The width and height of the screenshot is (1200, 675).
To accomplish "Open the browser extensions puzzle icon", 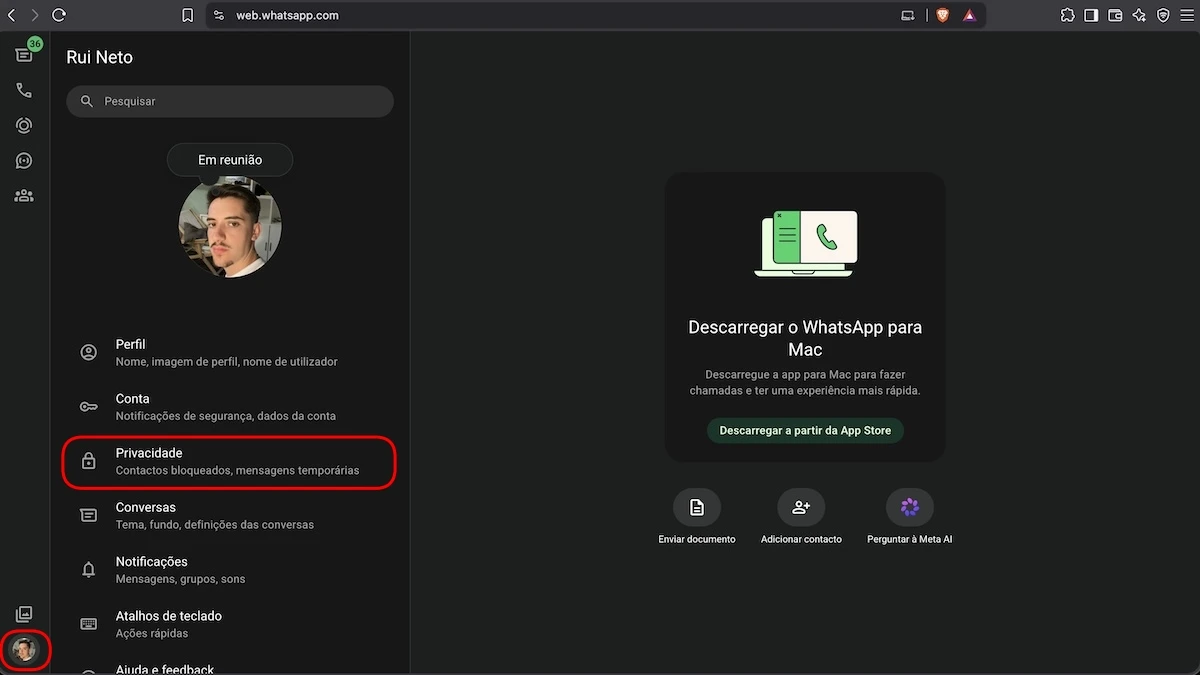I will 1067,15.
